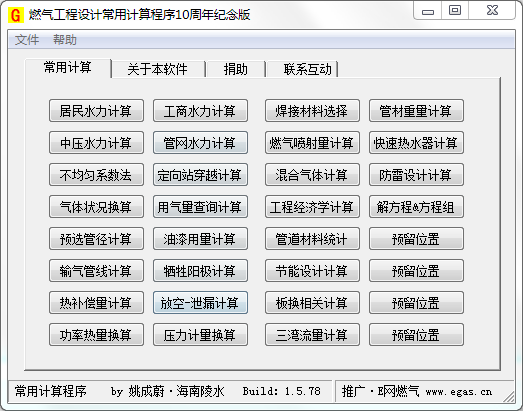Launch 燃气喷射量计算
The height and width of the screenshot is (411, 523).
(312, 143)
